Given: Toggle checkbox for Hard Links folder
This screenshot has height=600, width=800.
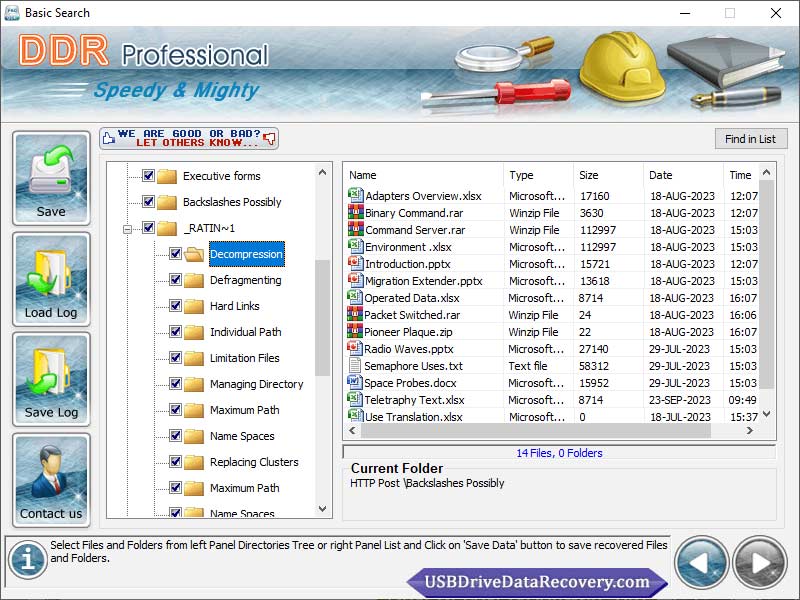Looking at the screenshot, I should [x=176, y=306].
